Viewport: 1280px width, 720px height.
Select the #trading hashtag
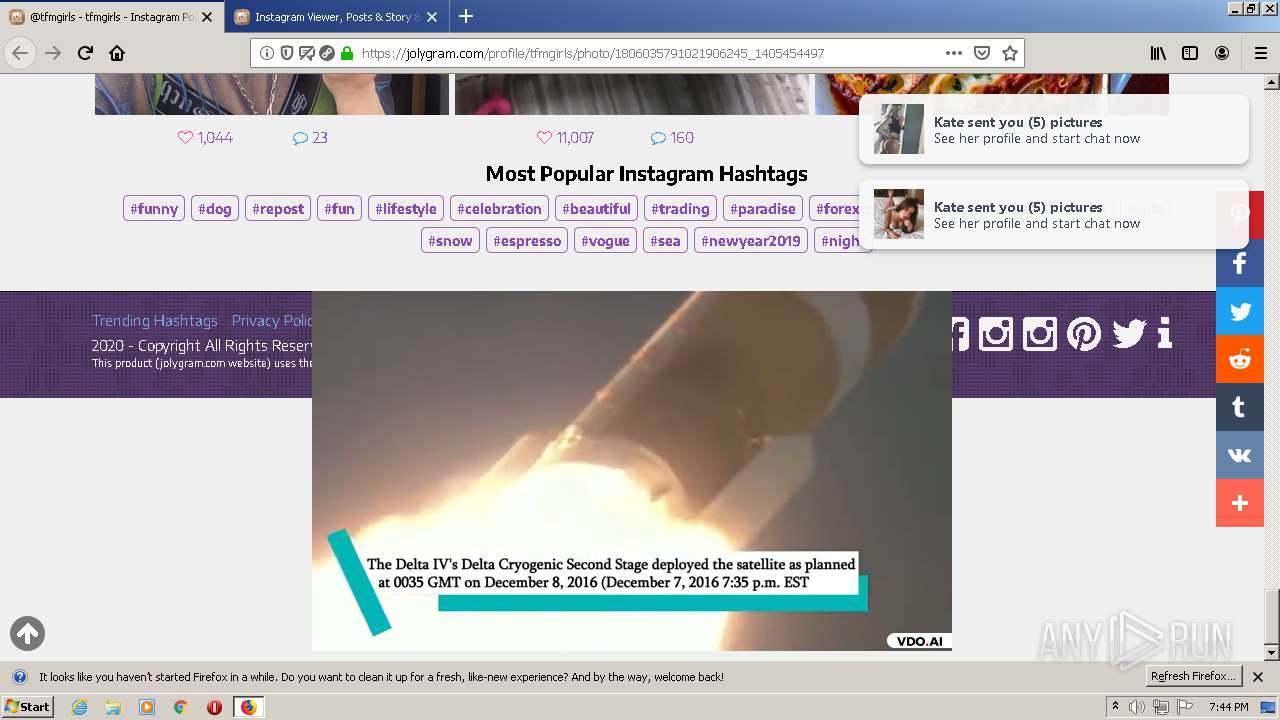[680, 209]
